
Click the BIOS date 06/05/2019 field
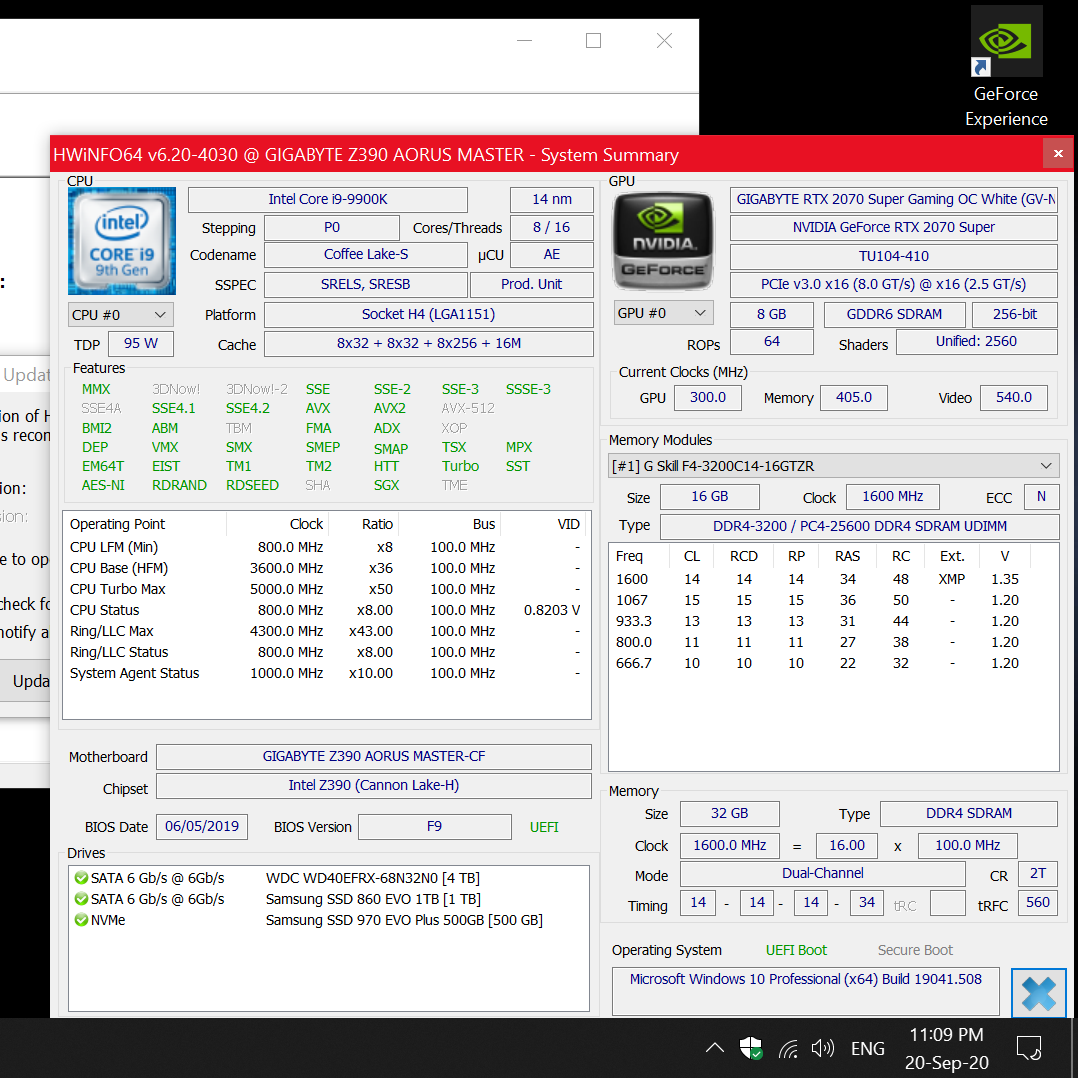(202, 826)
